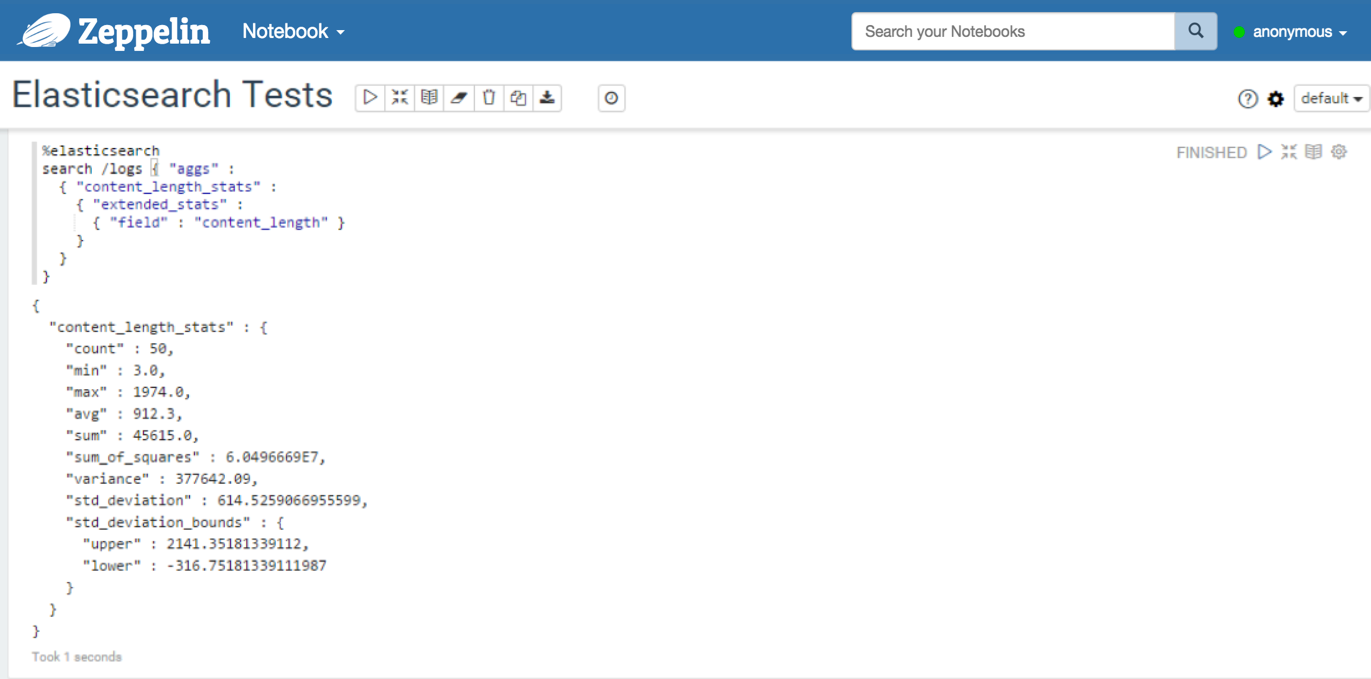1371x679 pixels.
Task: Clear all output with the eraser icon
Action: coord(459,98)
